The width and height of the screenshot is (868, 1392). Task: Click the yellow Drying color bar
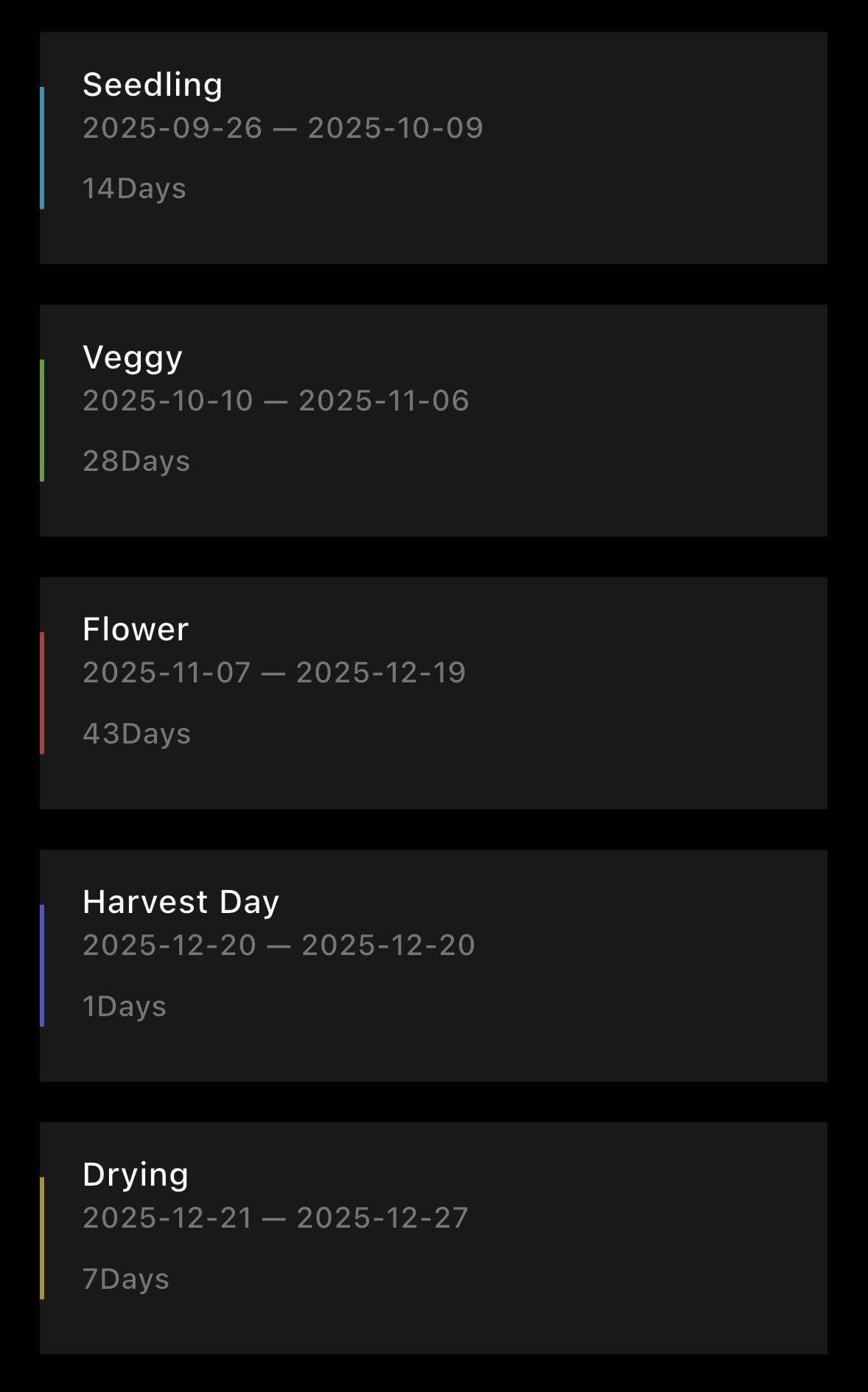[x=42, y=1238]
